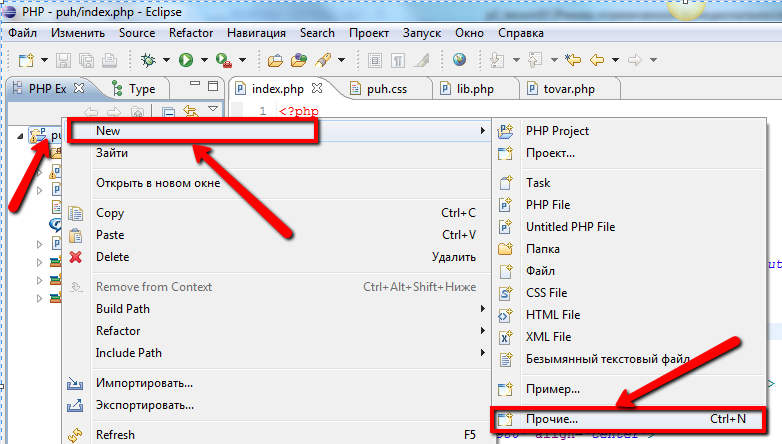
Task: Open the Include Path submenu
Action: (x=277, y=352)
